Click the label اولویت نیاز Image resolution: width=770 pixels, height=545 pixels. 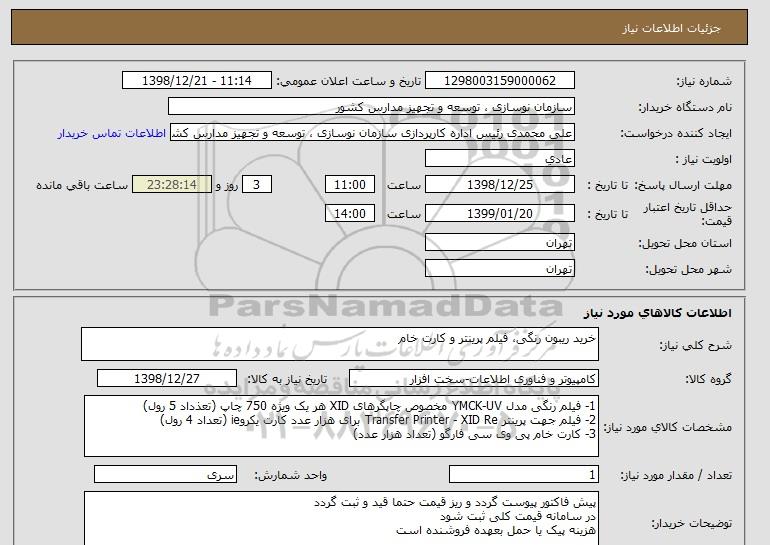click(703, 159)
